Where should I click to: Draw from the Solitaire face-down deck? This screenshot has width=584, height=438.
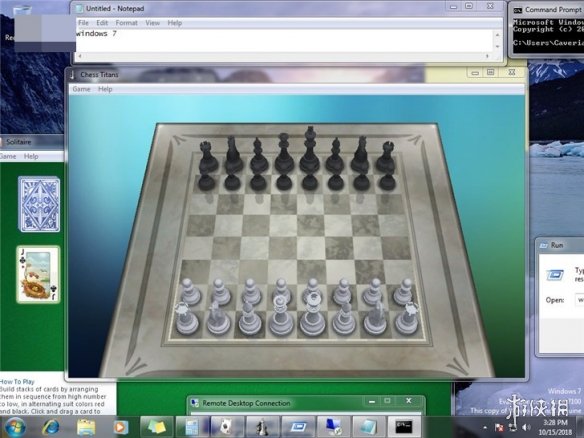coord(39,204)
